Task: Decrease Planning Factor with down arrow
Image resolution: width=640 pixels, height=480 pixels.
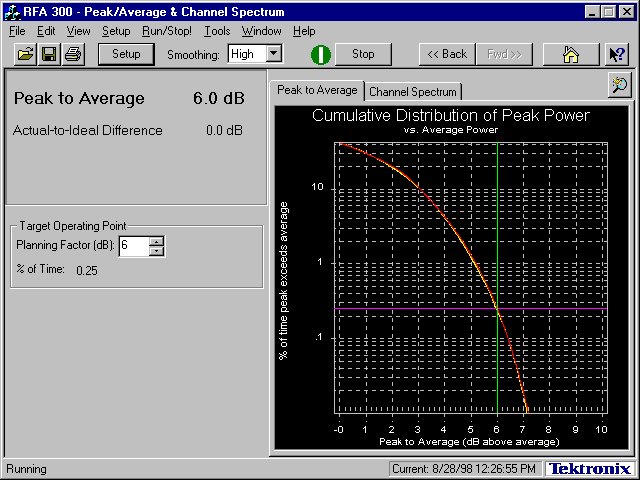Action: pos(156,251)
